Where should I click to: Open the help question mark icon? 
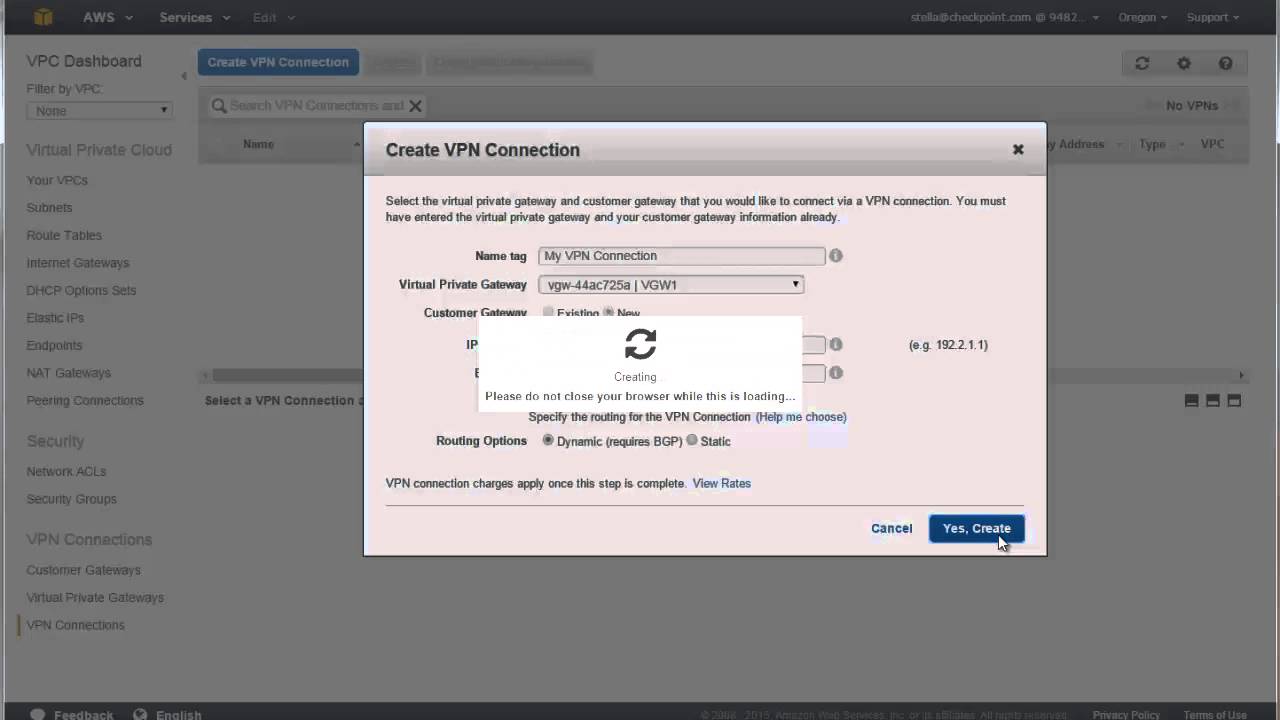point(1225,63)
